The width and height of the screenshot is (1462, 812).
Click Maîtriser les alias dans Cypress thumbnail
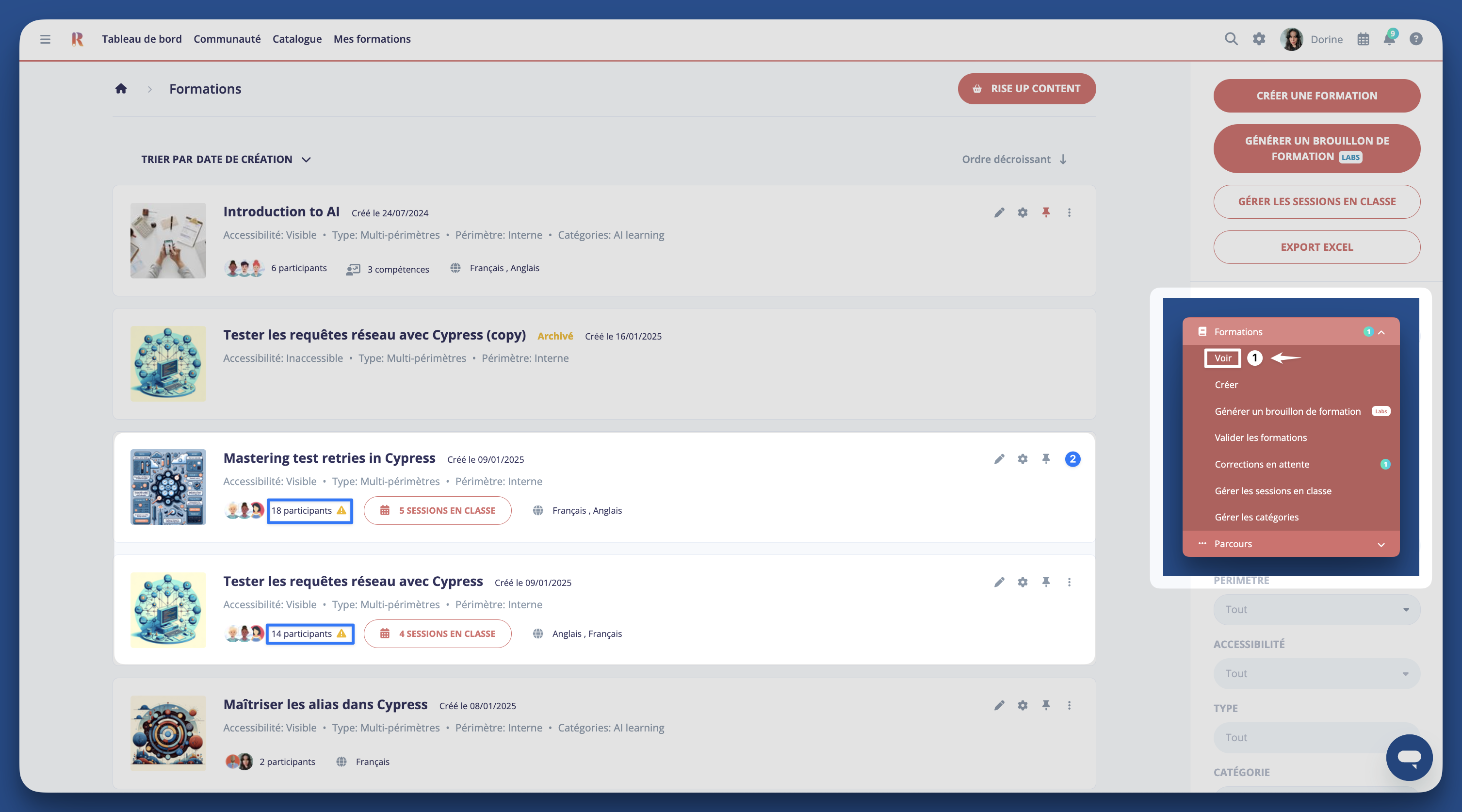[x=168, y=732]
